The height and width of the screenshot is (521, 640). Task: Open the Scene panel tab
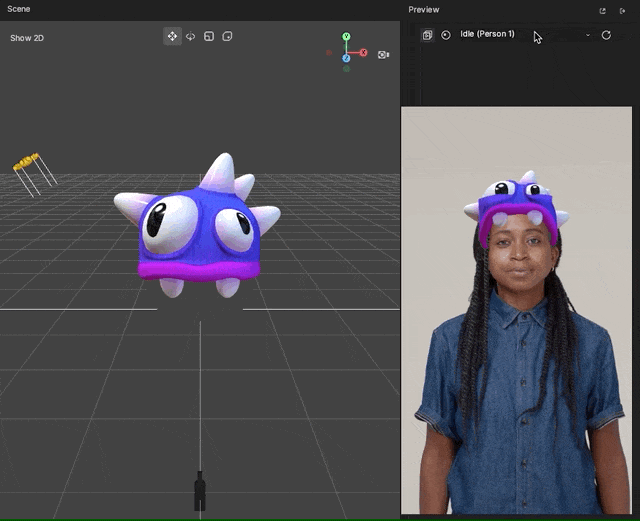(19, 9)
